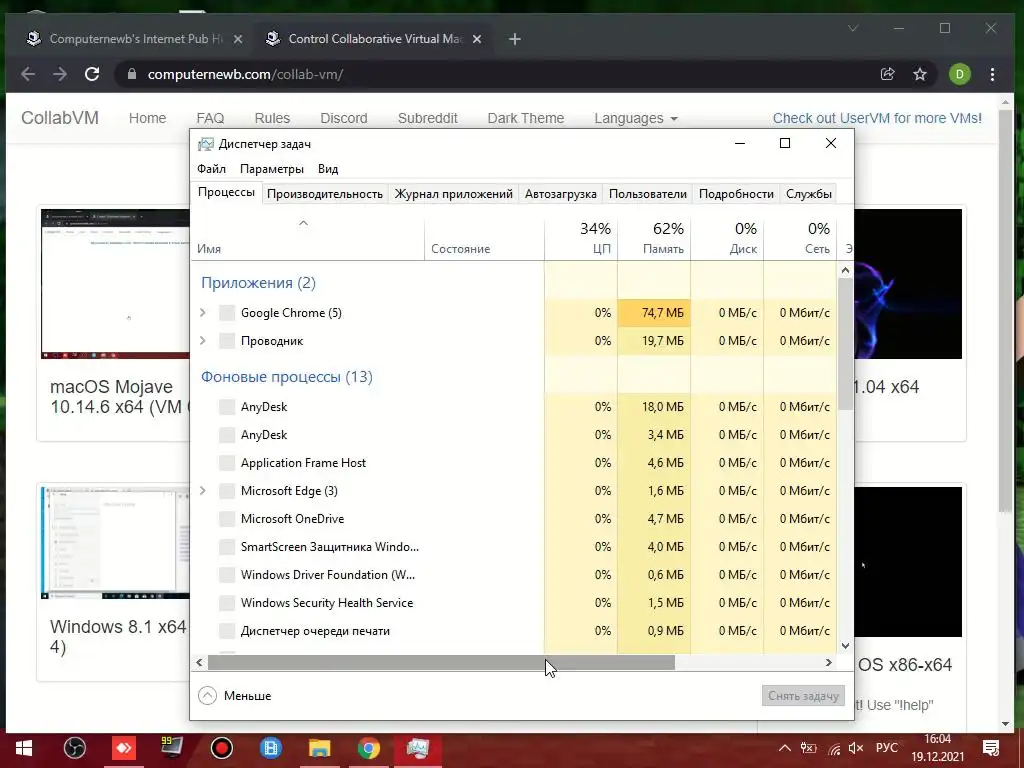Open Google Chrome taskbar icon

(368, 748)
